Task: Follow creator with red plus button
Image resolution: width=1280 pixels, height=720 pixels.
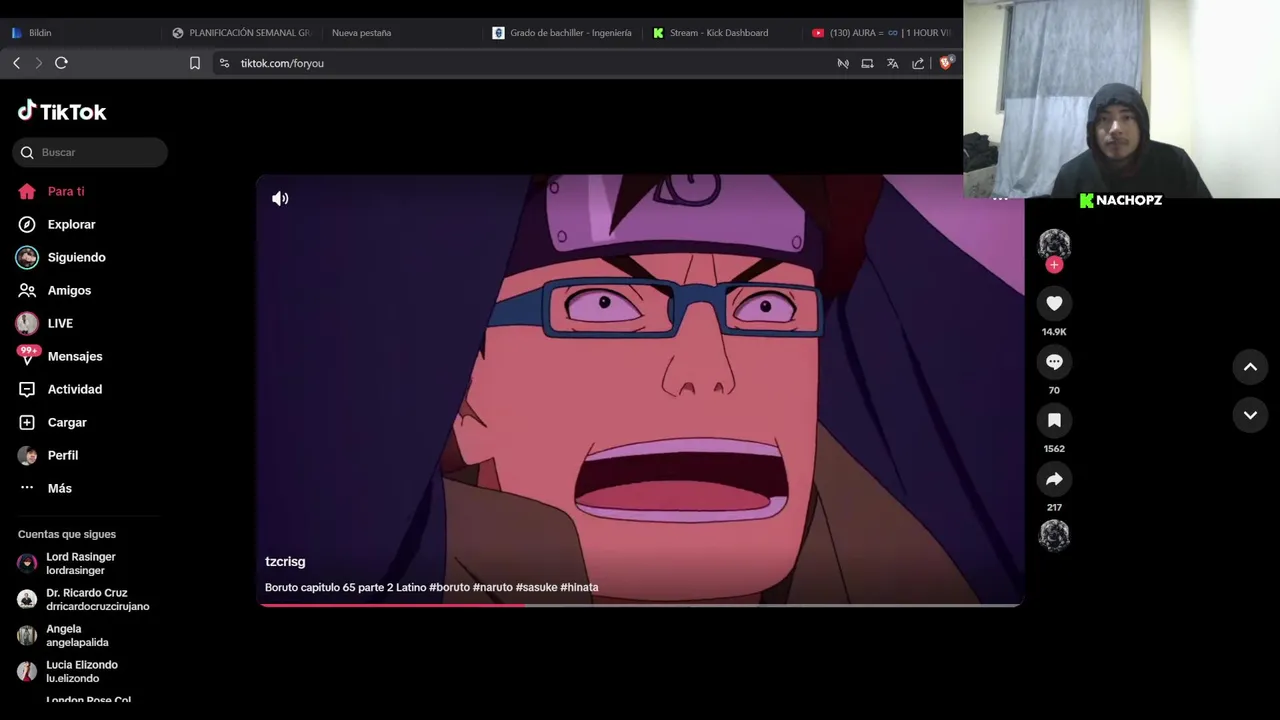Action: [x=1054, y=265]
